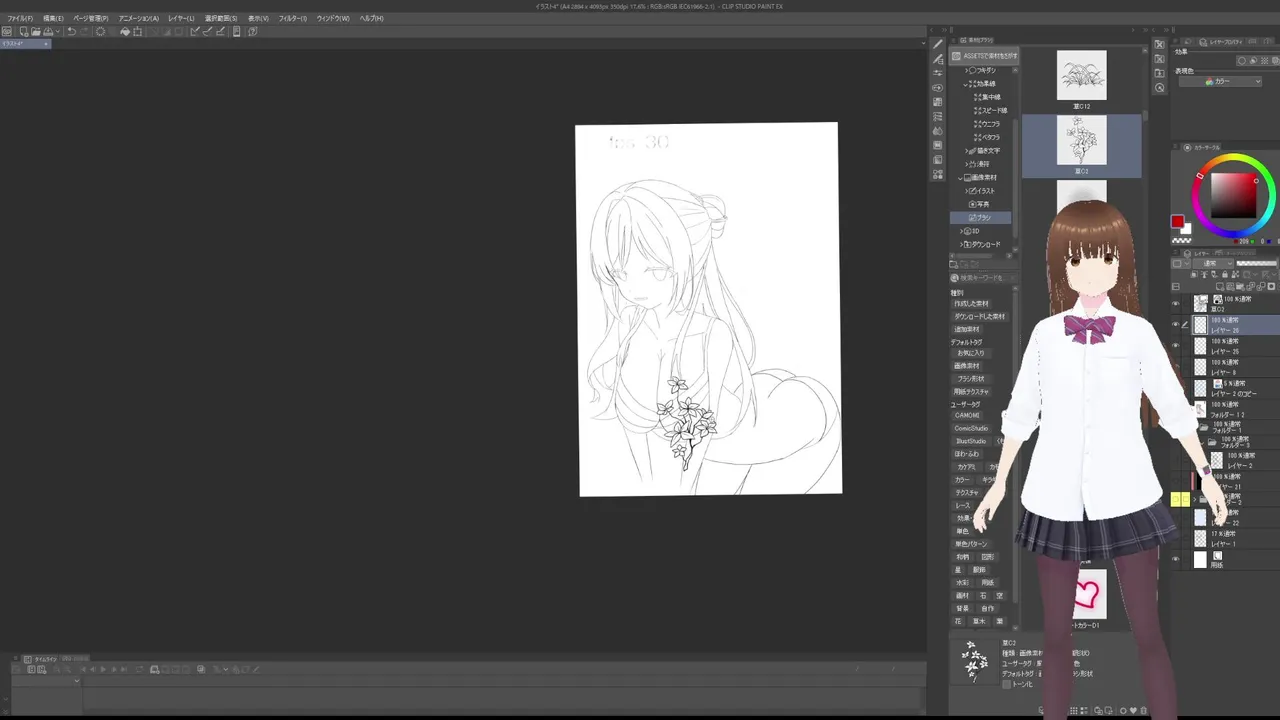Click the drop-shaped icon in the side column

point(938,131)
